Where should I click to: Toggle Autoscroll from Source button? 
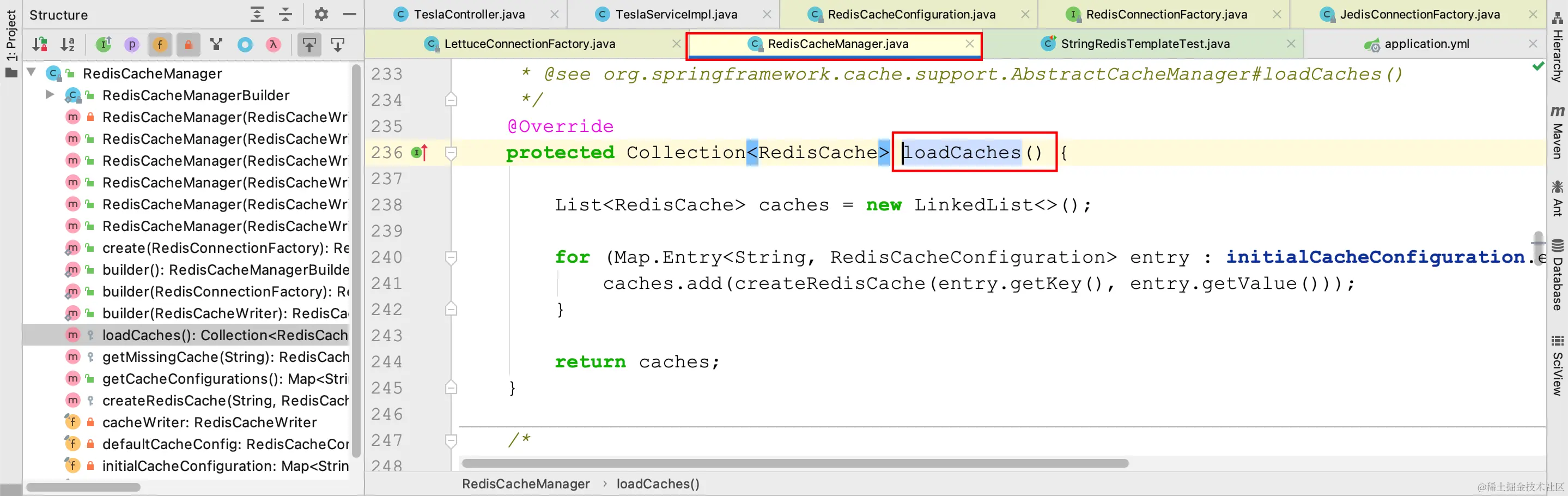(337, 45)
